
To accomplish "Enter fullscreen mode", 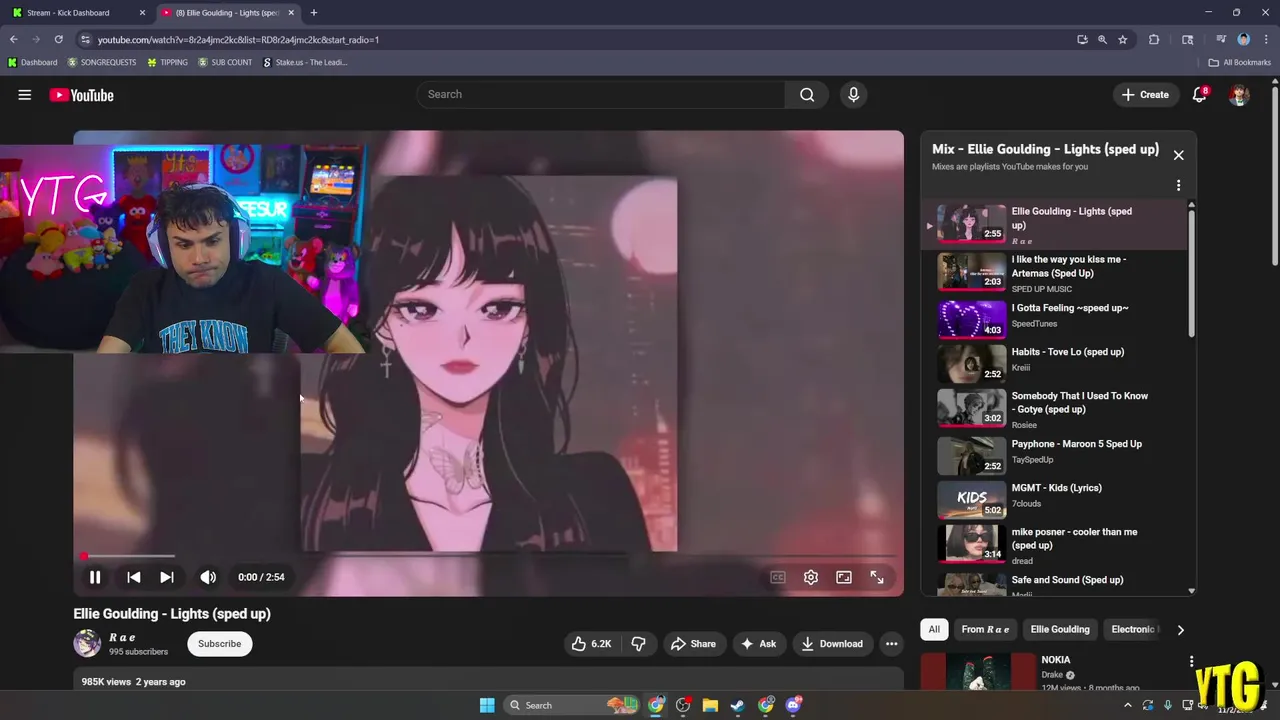I will coord(877,577).
